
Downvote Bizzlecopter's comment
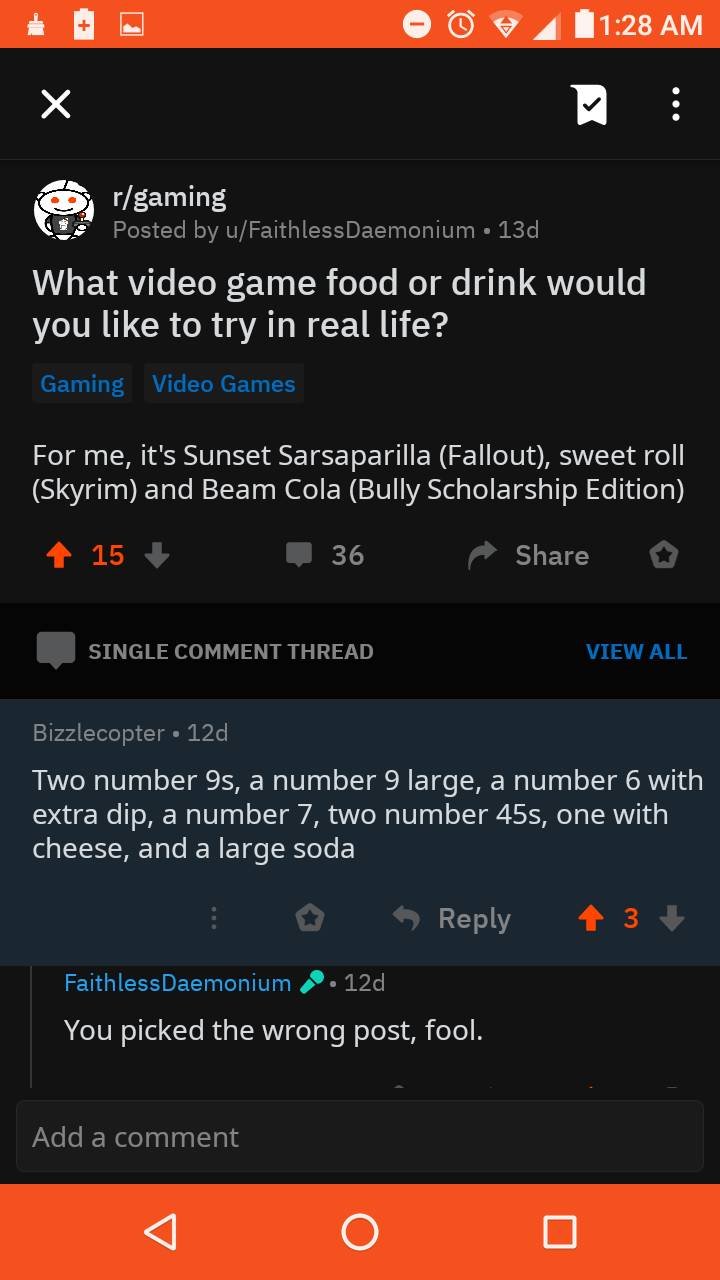pos(672,919)
